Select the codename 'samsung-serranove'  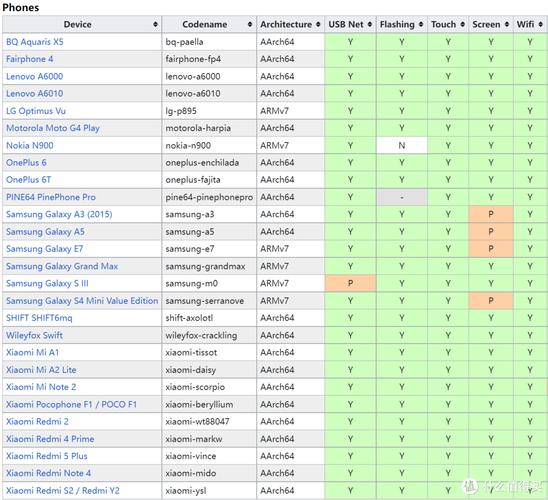click(204, 301)
